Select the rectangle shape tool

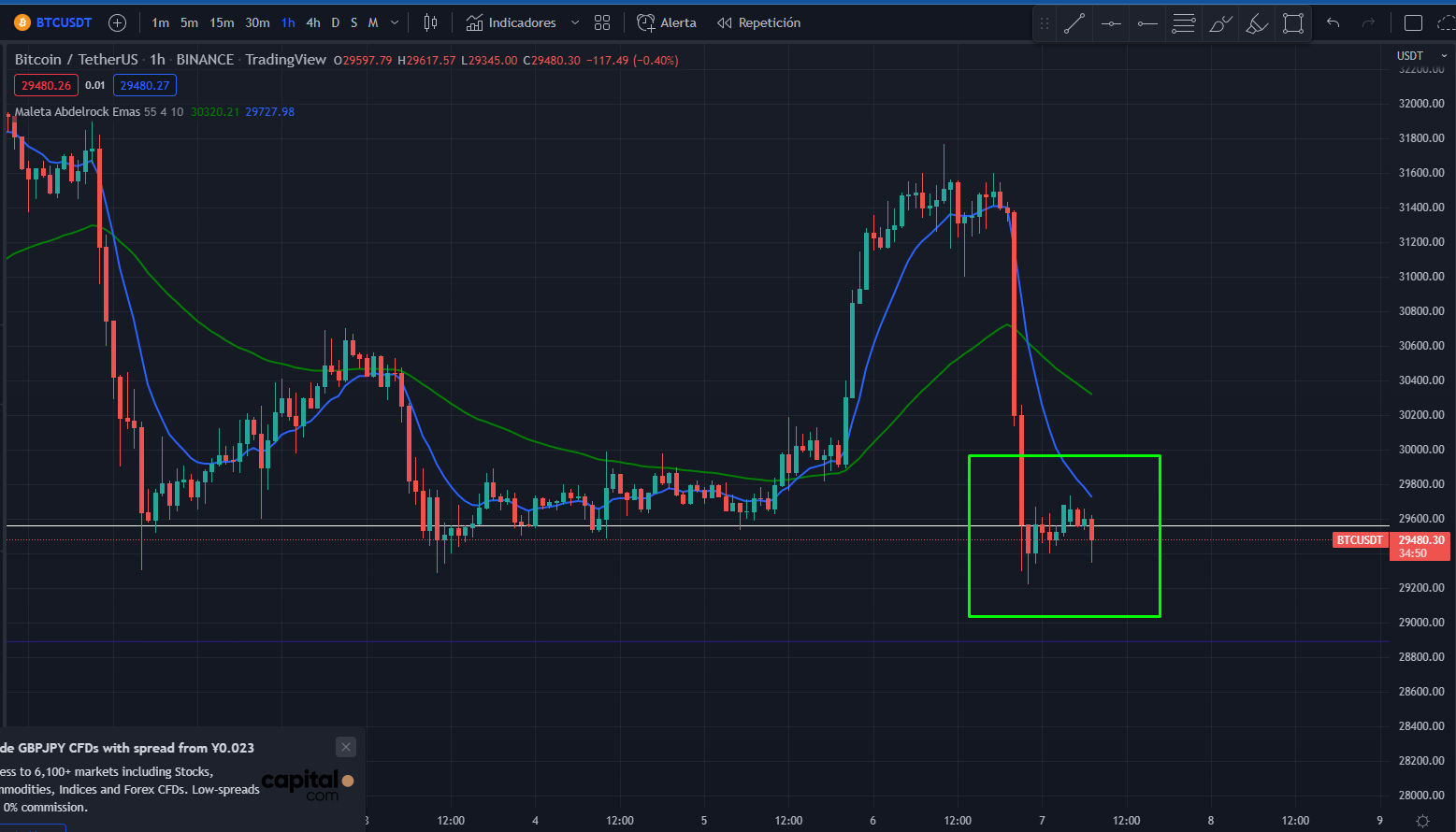(1293, 23)
